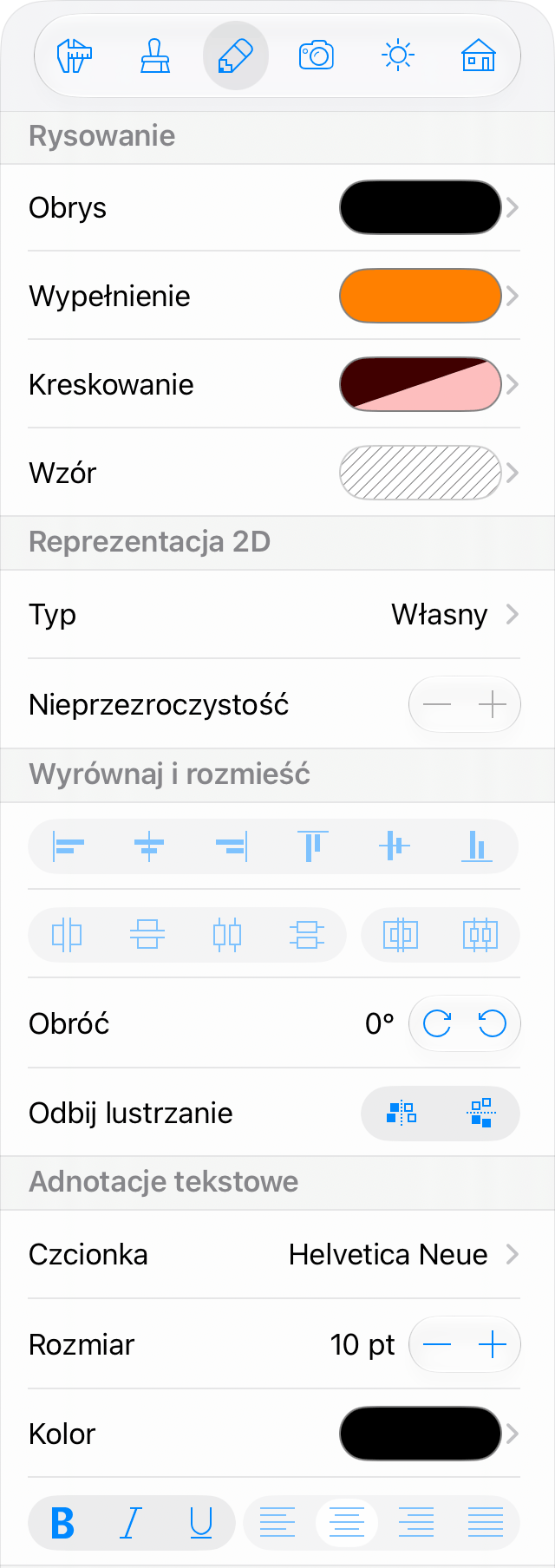Align objects to right edges
This screenshot has height=1568, width=555.
tap(231, 846)
